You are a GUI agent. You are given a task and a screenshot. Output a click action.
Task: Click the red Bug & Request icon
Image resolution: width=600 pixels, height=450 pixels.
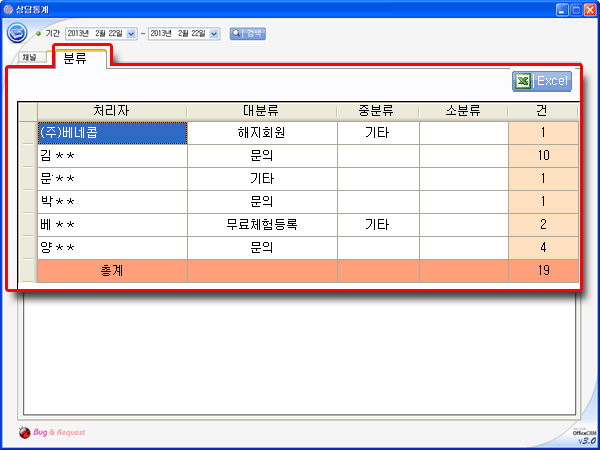click(24, 433)
